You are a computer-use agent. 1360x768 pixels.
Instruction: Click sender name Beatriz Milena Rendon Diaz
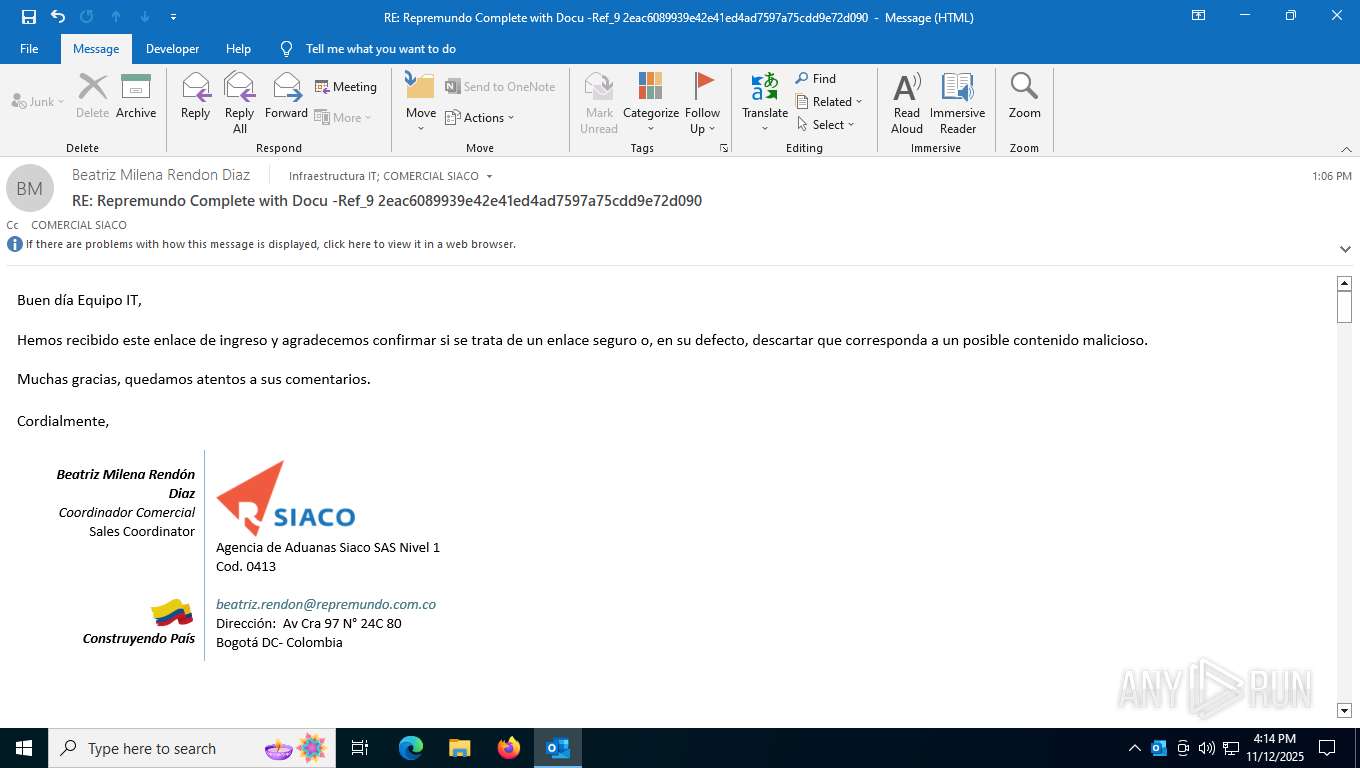point(161,175)
